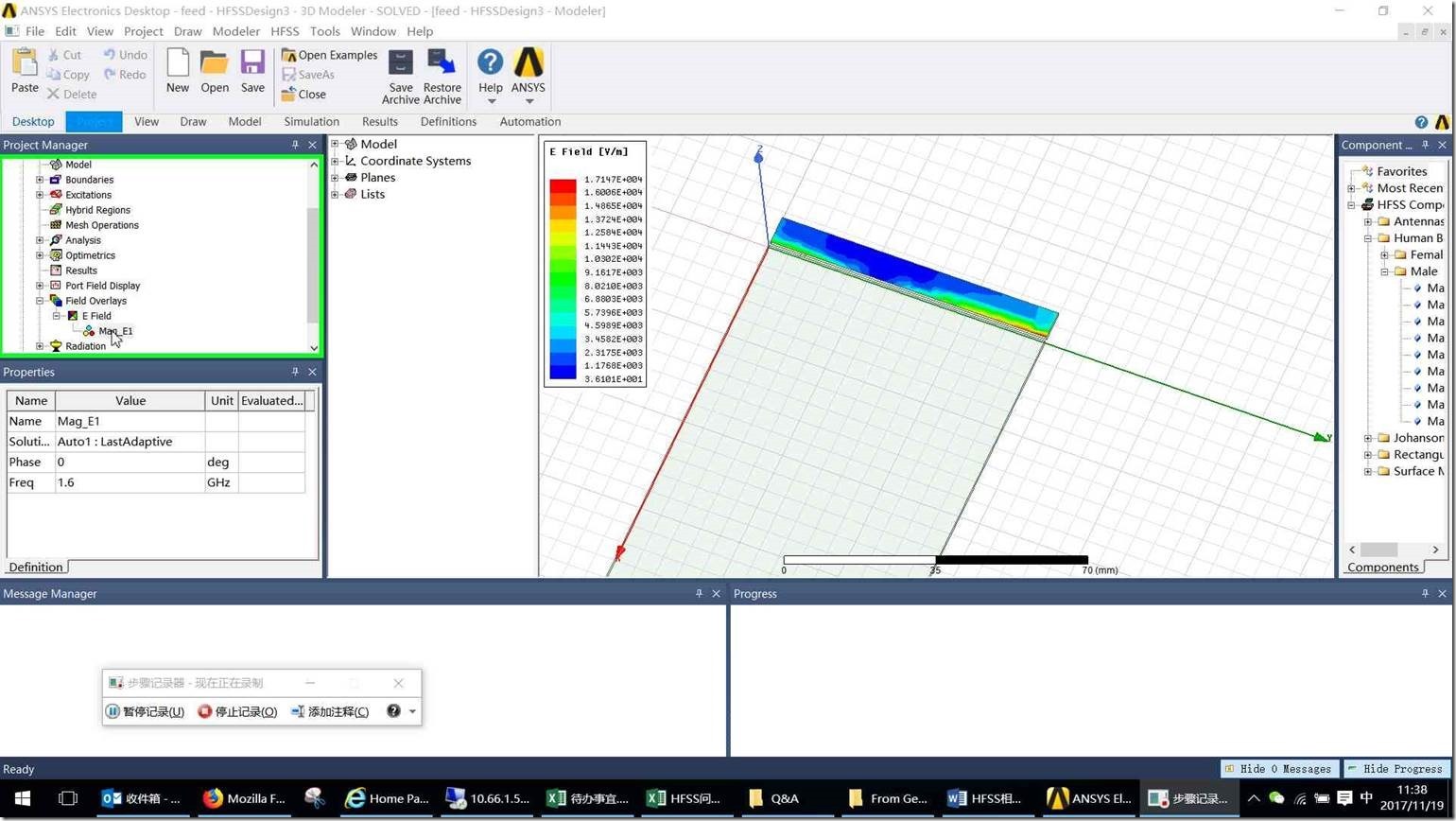This screenshot has height=821, width=1456.
Task: Open Mozilla Firefox from the taskbar
Action: tap(243, 798)
